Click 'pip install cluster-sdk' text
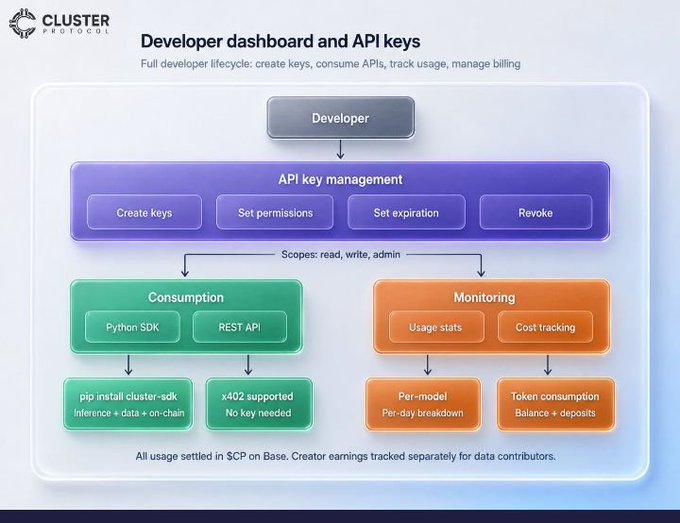 tap(128, 396)
